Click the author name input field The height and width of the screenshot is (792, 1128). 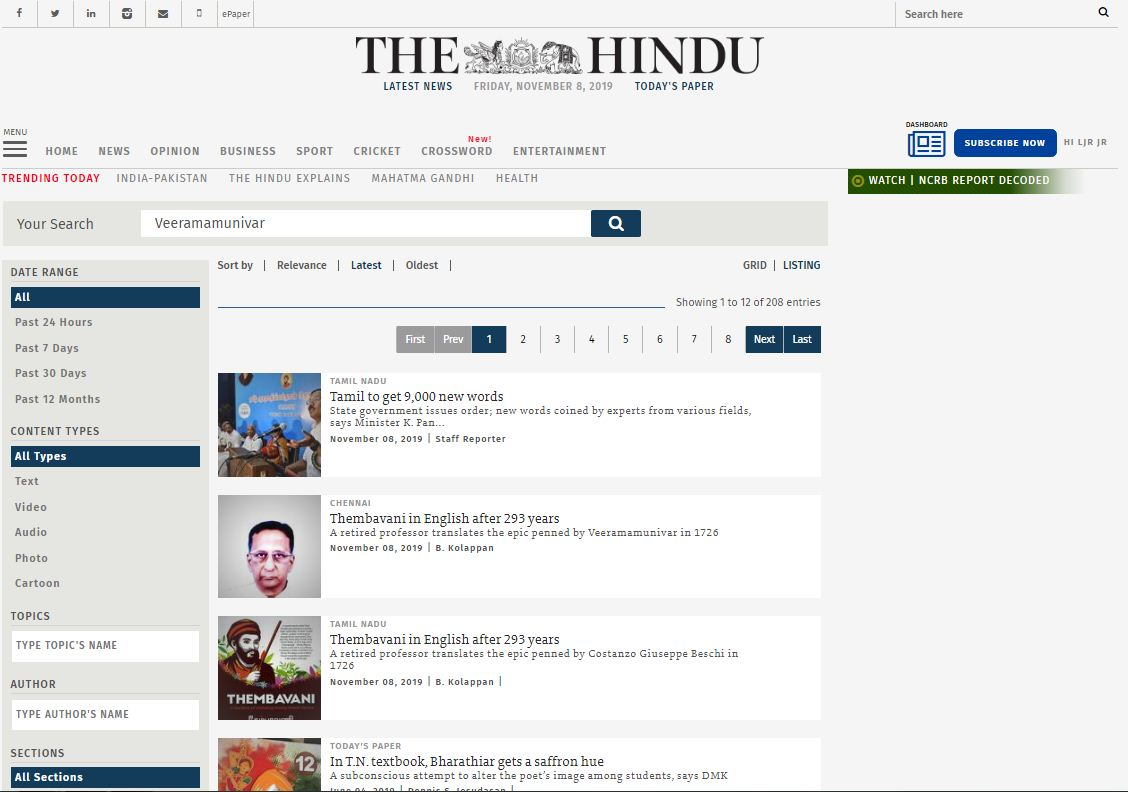tap(105, 715)
